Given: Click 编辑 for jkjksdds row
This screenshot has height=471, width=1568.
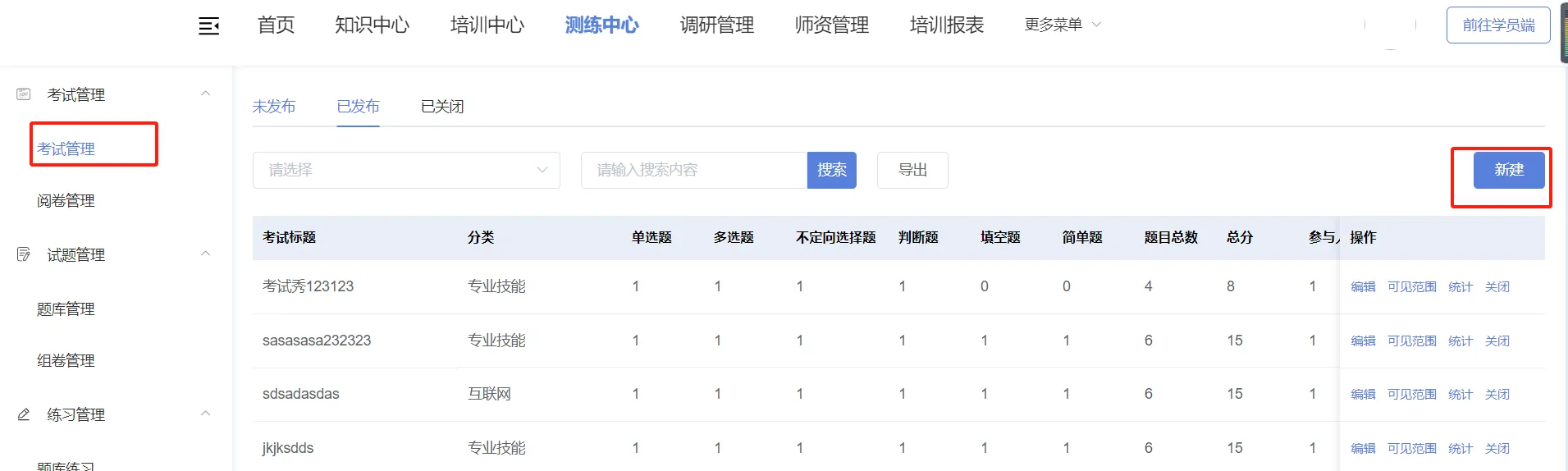Looking at the screenshot, I should [1363, 449].
